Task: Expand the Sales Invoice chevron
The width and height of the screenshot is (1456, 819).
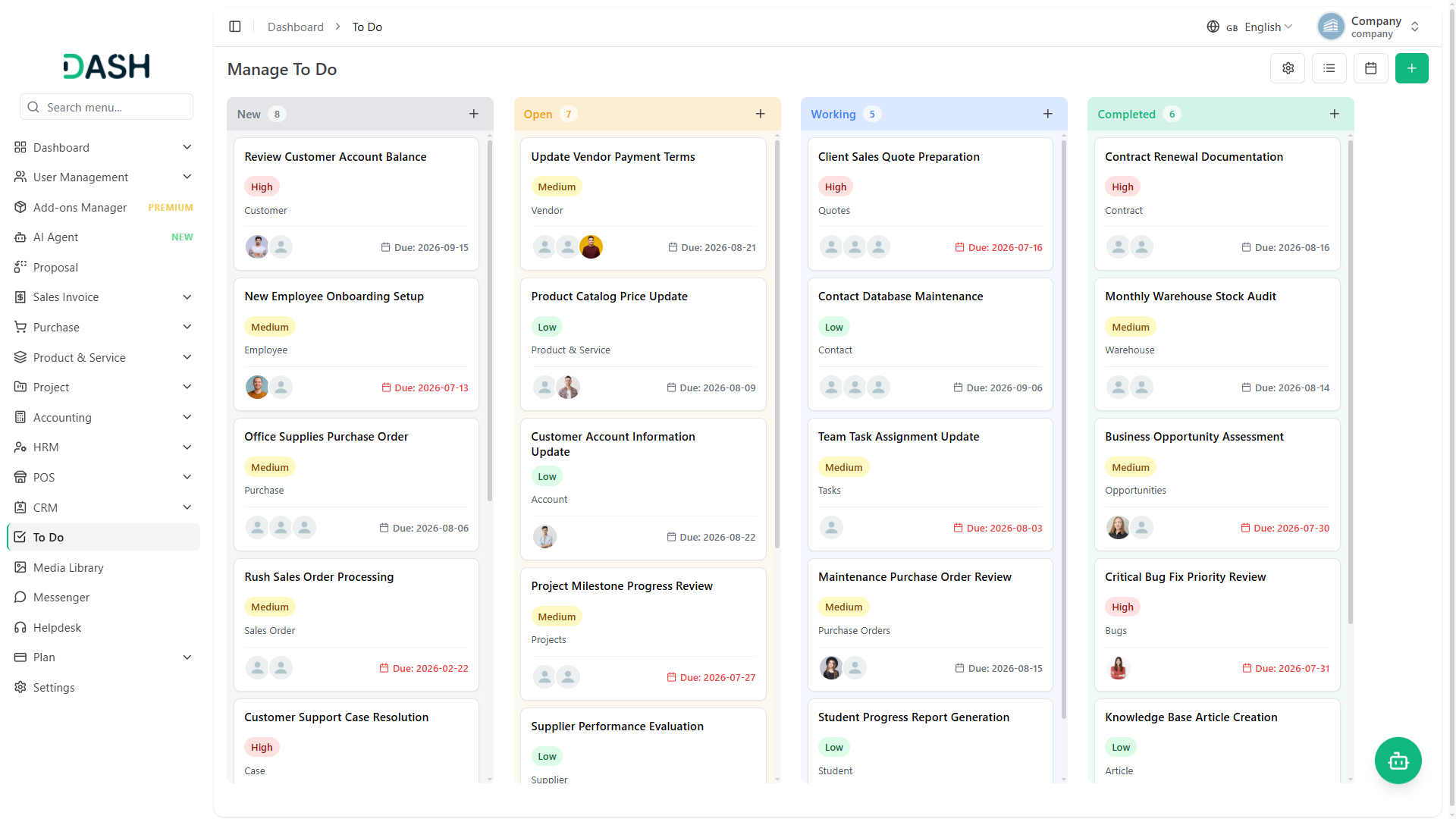Action: [x=187, y=297]
